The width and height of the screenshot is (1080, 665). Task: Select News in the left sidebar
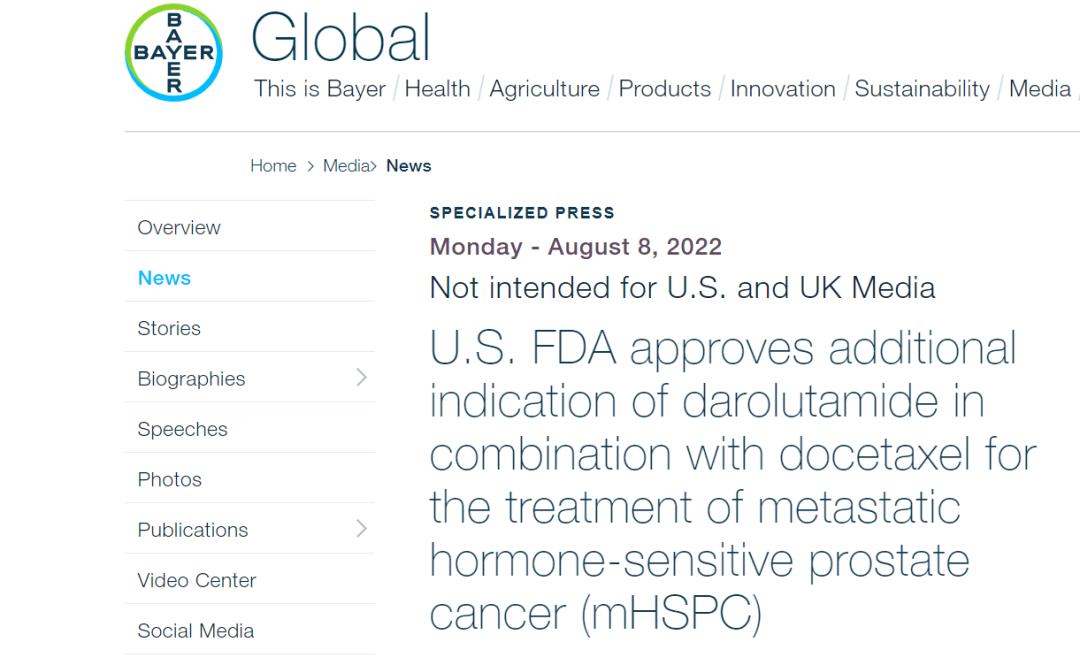pos(164,278)
